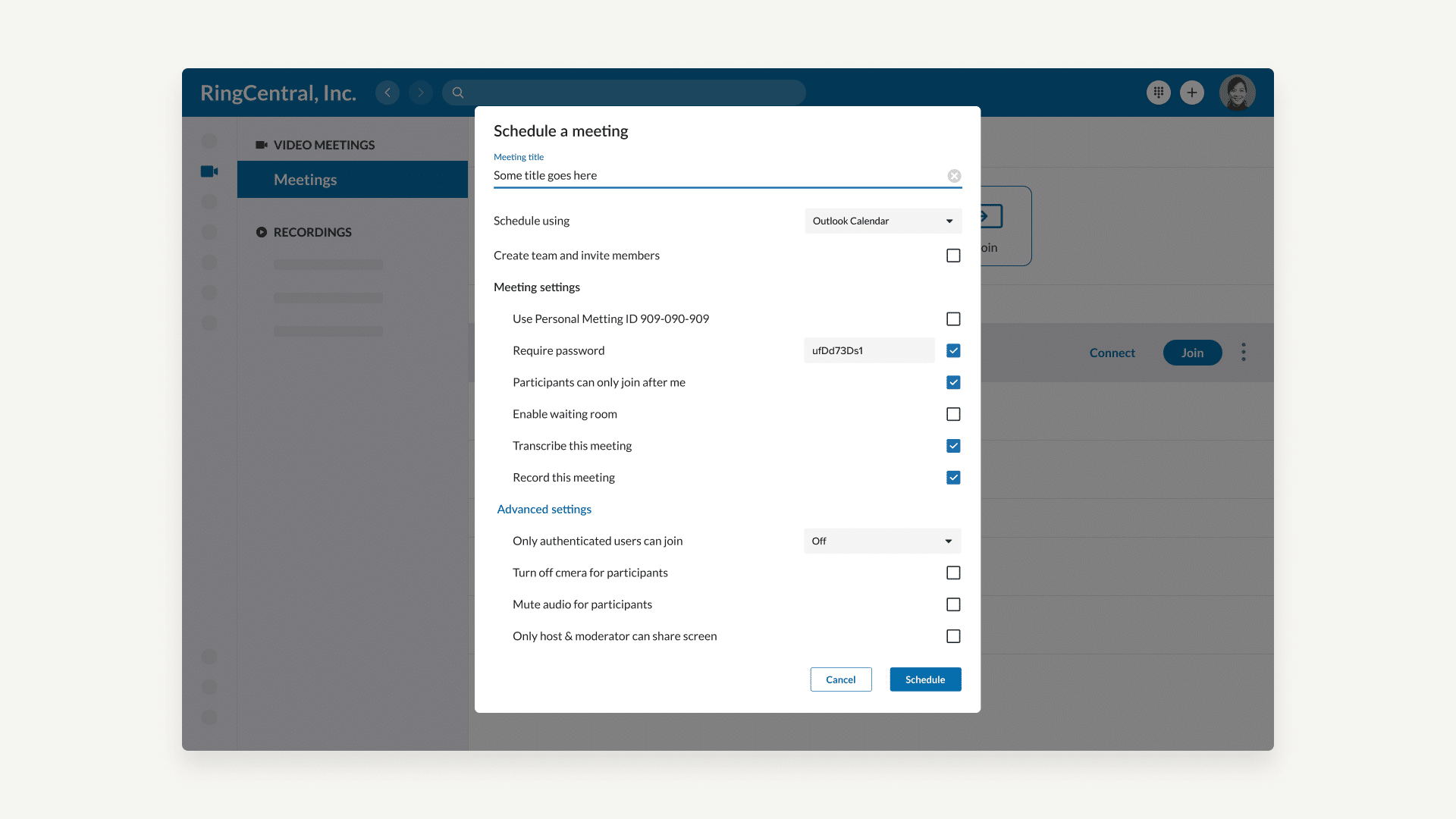This screenshot has height=819, width=1456.
Task: Enable the waiting room checkbox
Action: point(953,414)
